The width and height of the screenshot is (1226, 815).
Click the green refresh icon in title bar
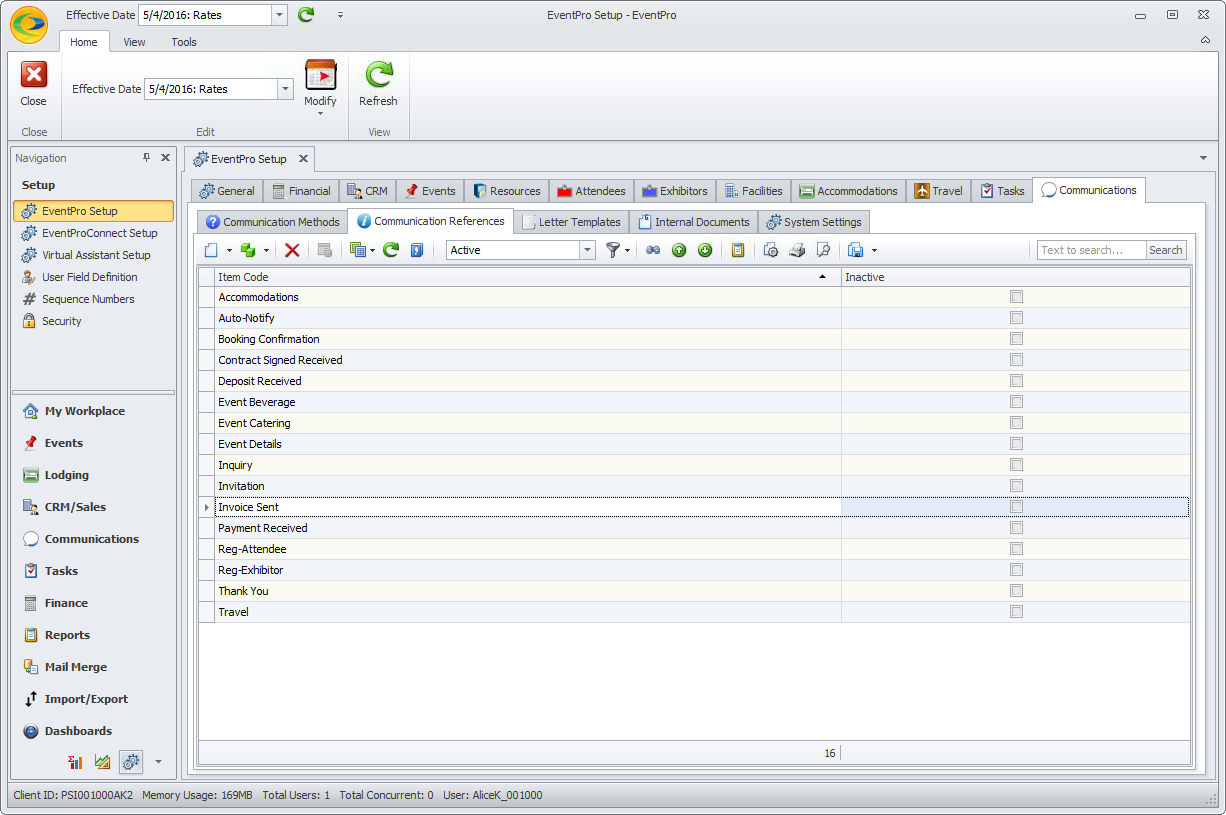coord(306,15)
